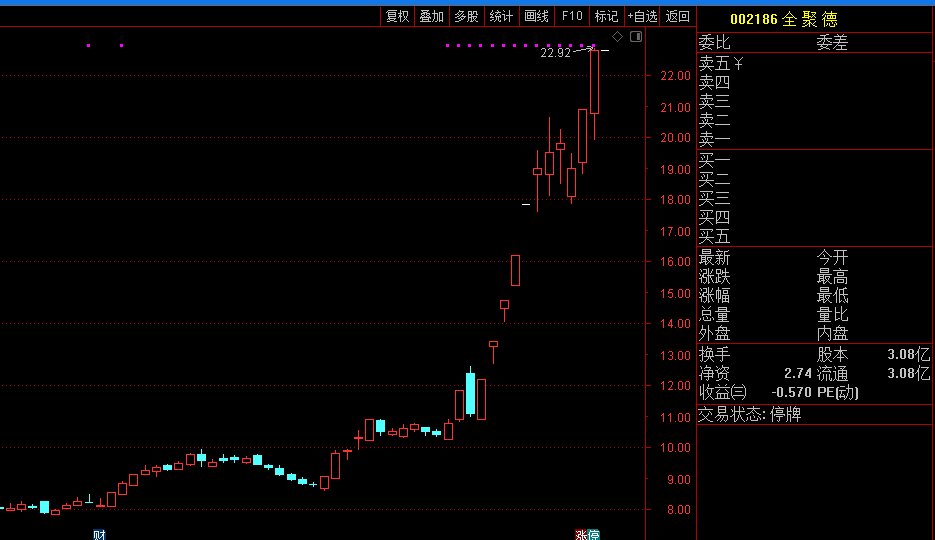Select the 卖三 ask row
The height and width of the screenshot is (540, 935).
(x=815, y=101)
